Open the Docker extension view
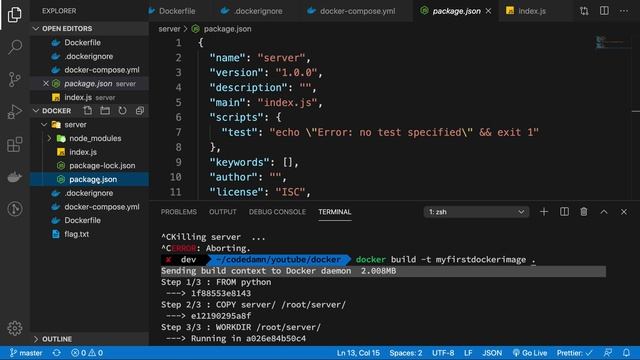The width and height of the screenshot is (640, 360). pyautogui.click(x=15, y=177)
